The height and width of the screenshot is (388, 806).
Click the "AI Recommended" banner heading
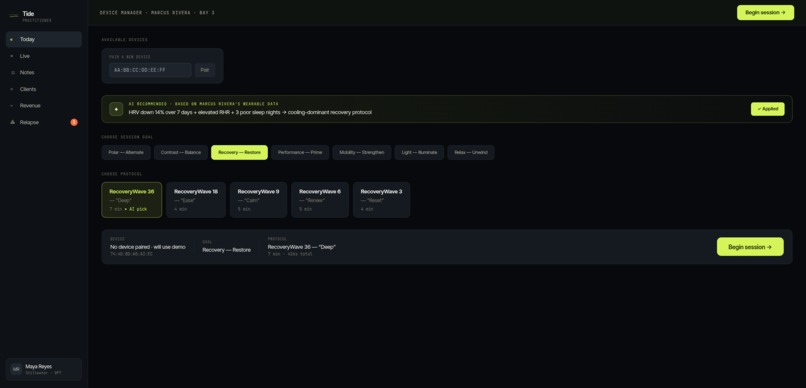point(204,104)
